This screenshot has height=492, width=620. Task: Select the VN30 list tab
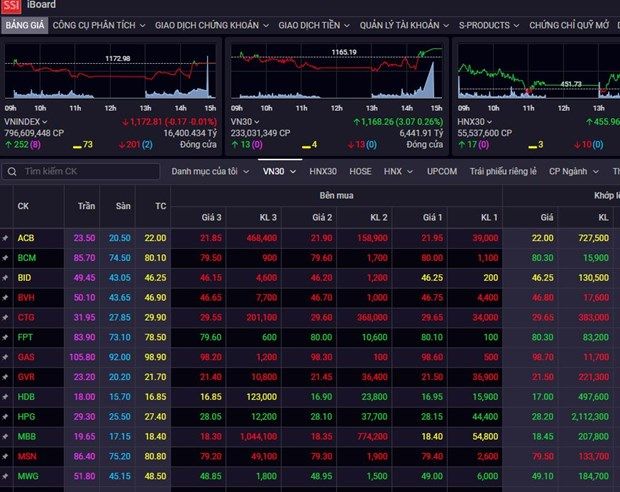280,172
